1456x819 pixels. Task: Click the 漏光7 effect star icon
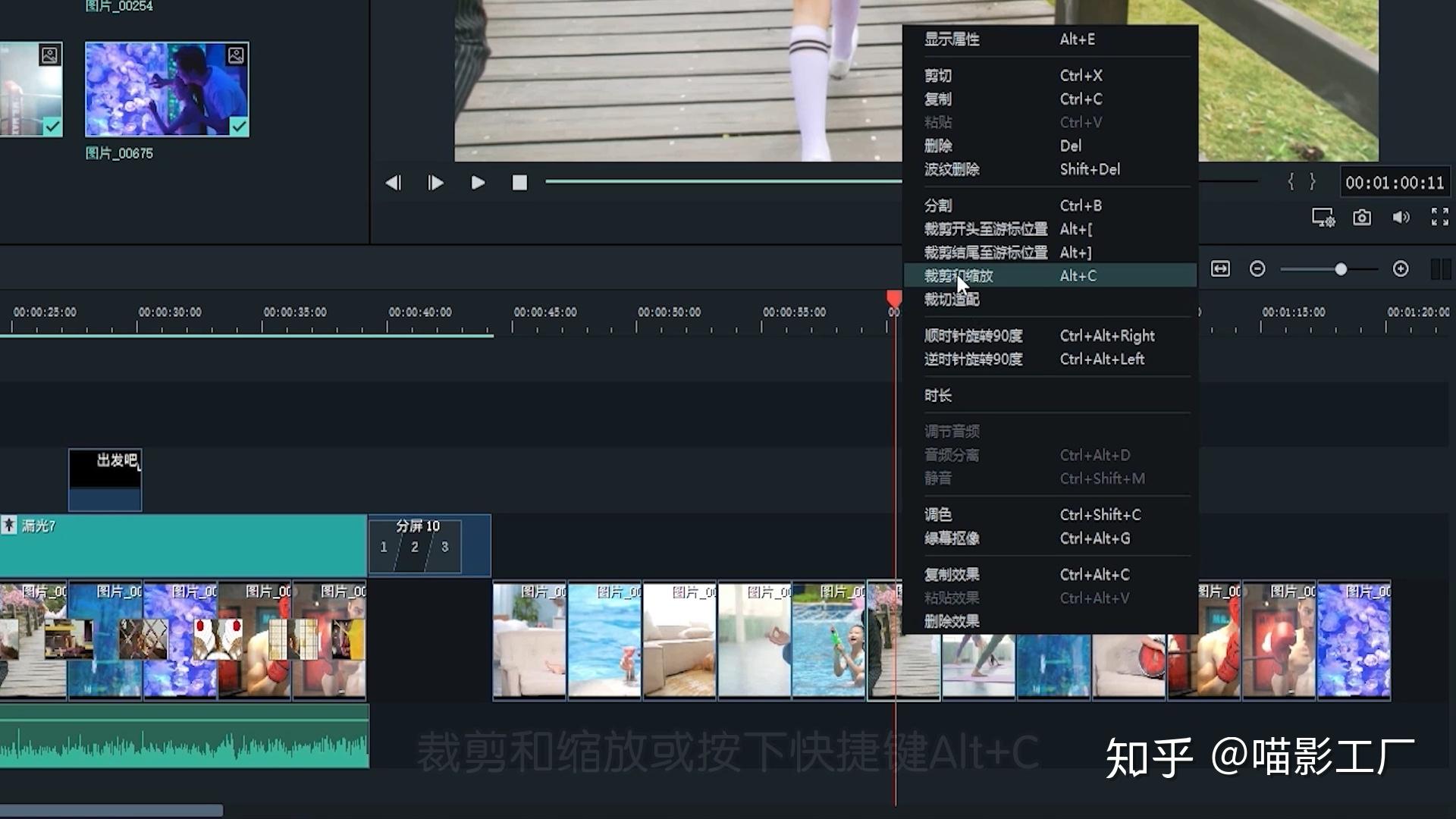click(x=9, y=525)
